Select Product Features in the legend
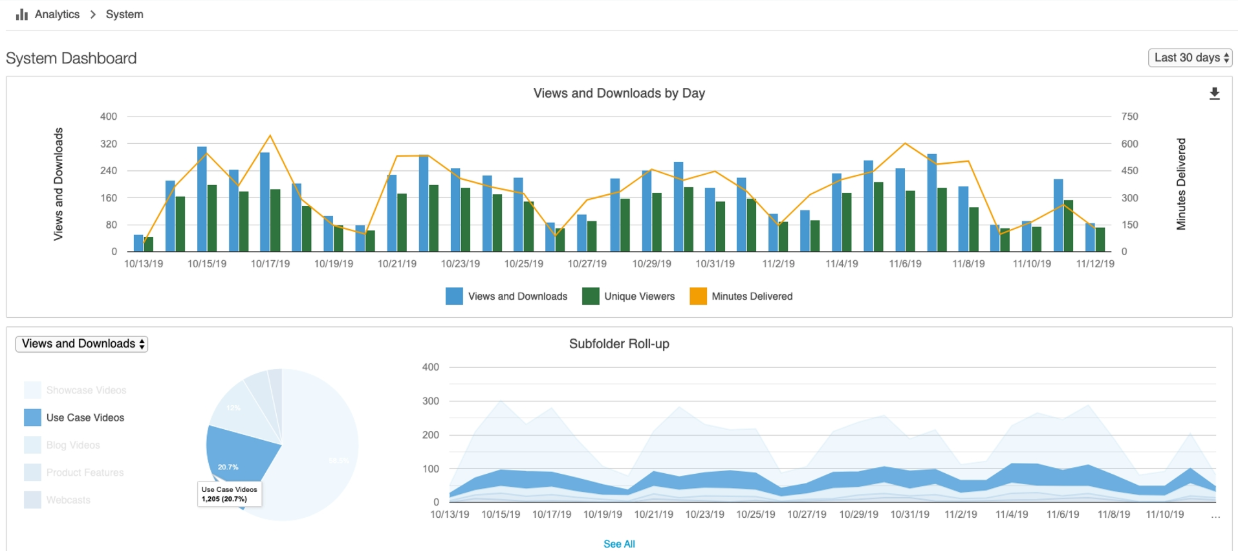 point(85,472)
